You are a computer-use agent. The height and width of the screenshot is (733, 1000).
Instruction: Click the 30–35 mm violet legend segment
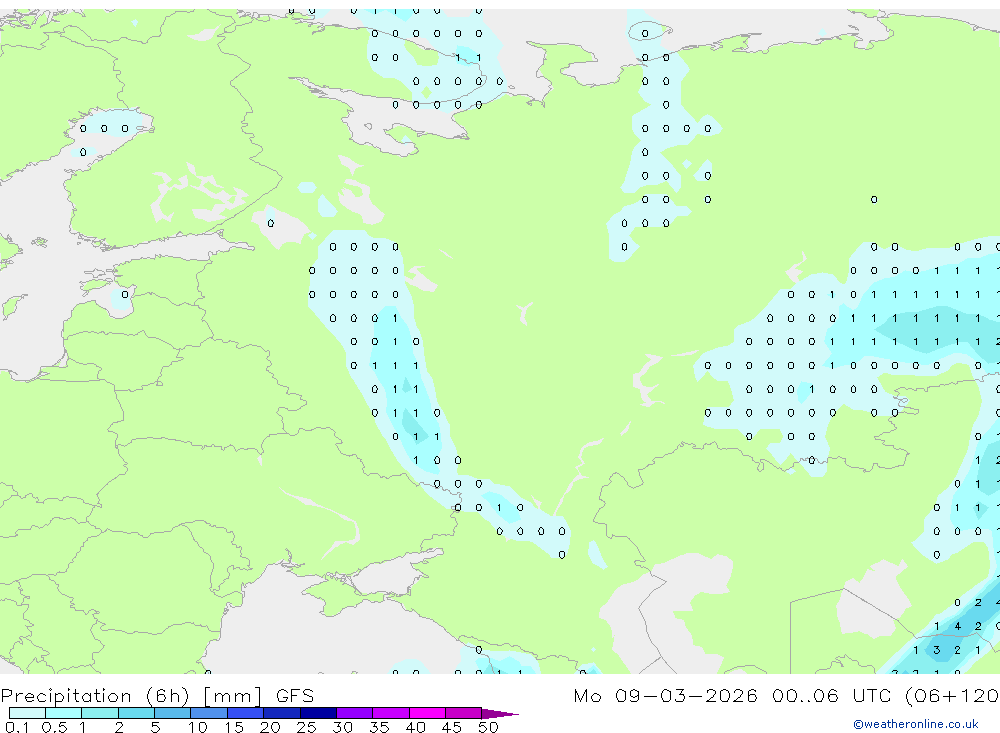click(355, 713)
